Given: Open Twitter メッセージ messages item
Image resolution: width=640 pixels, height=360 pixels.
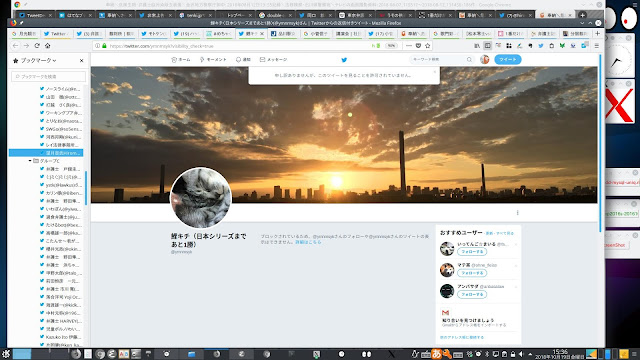Looking at the screenshot, I should 273,60.
